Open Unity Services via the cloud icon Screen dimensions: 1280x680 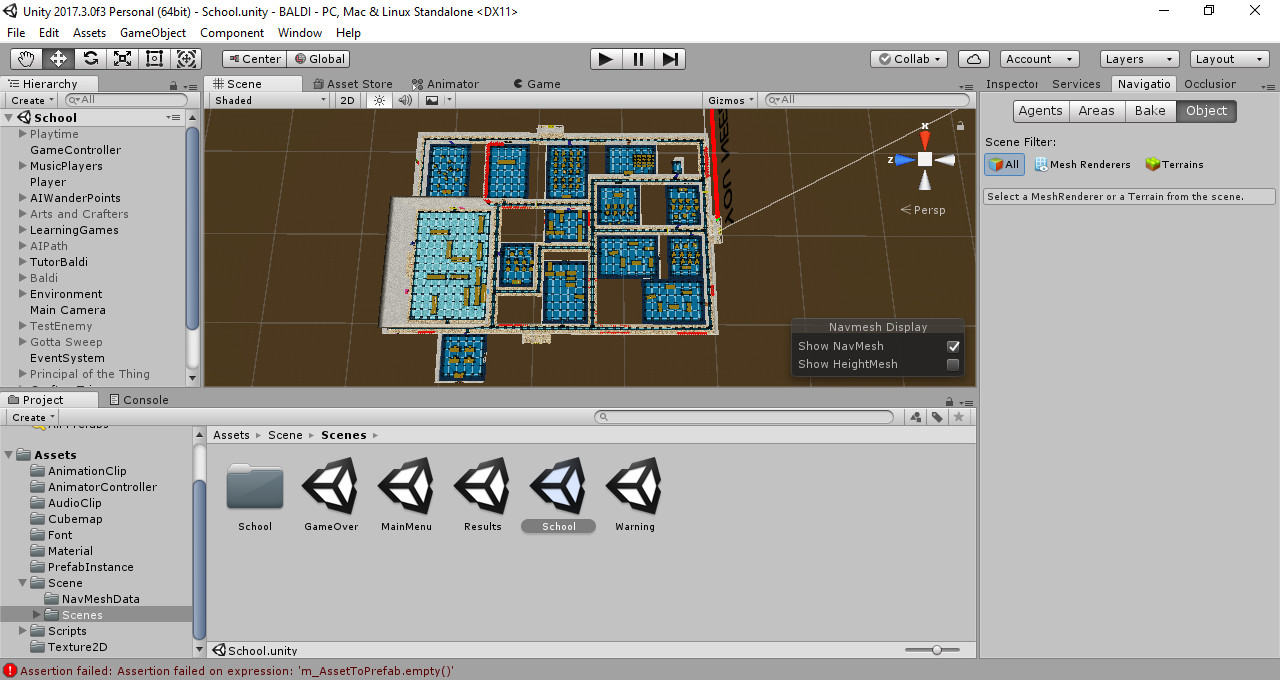pos(973,59)
